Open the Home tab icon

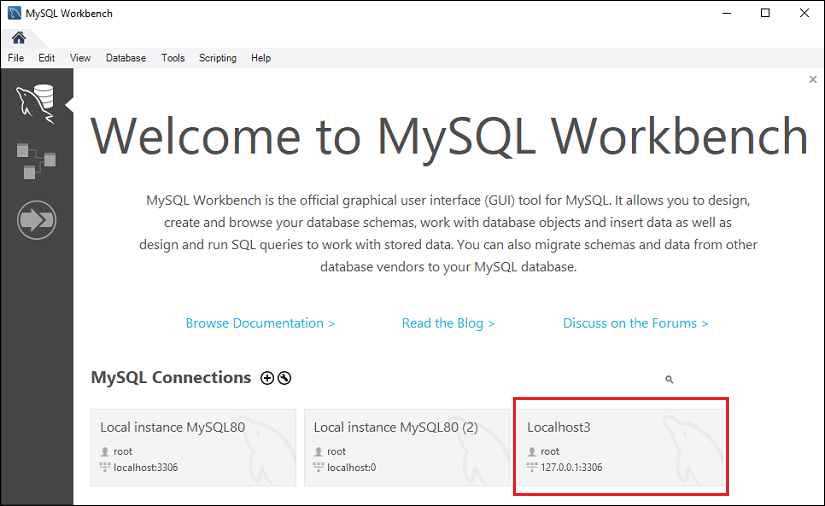(x=19, y=38)
